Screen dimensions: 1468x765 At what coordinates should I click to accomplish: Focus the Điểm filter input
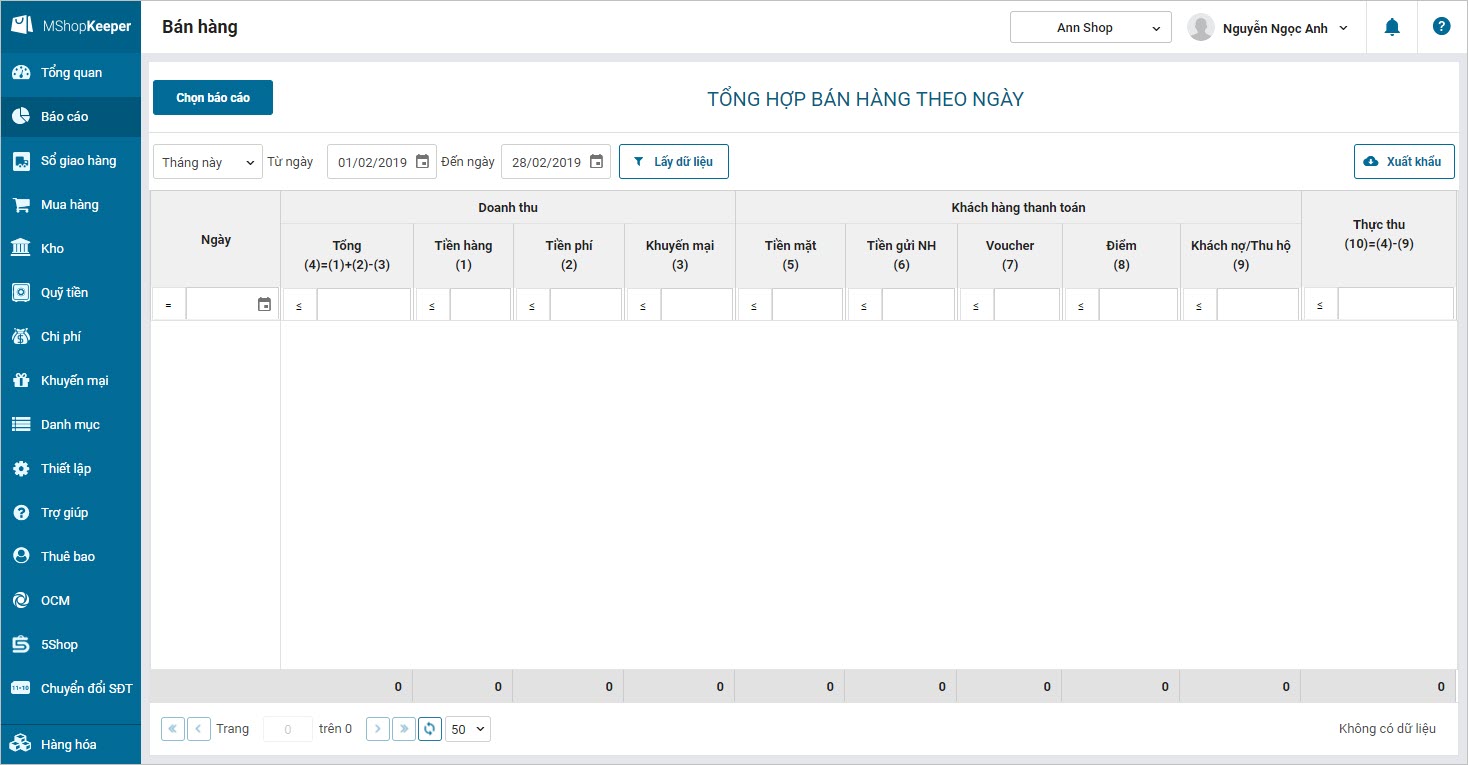point(1138,305)
